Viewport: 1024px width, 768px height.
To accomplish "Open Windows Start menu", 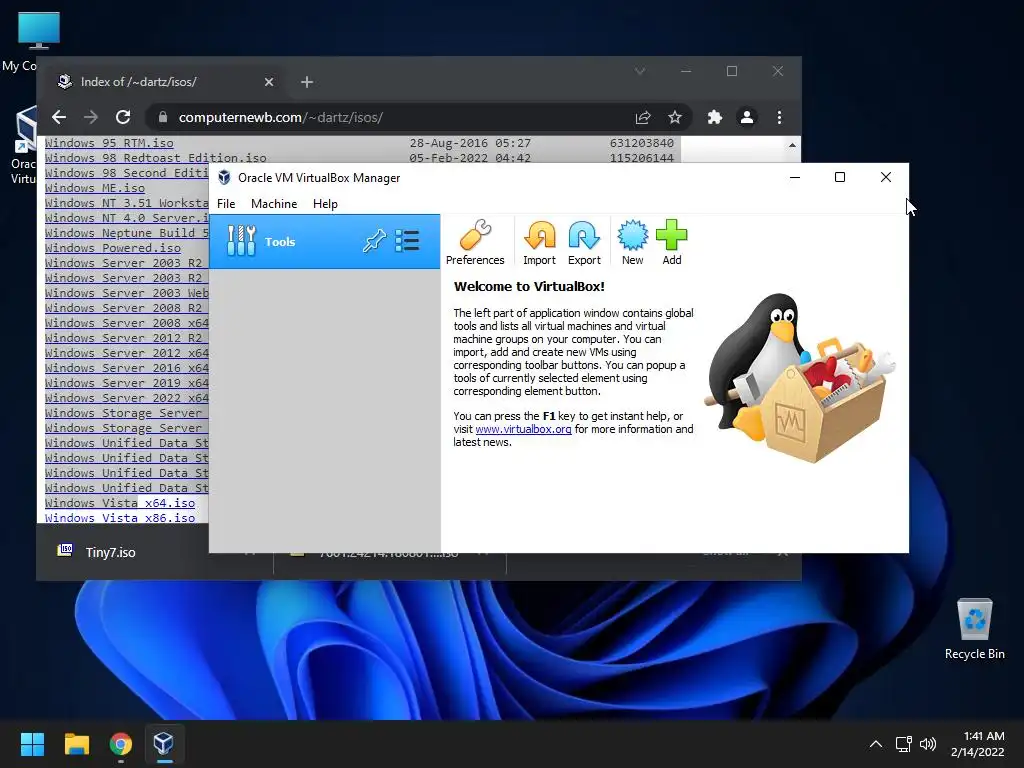I will (x=32, y=744).
